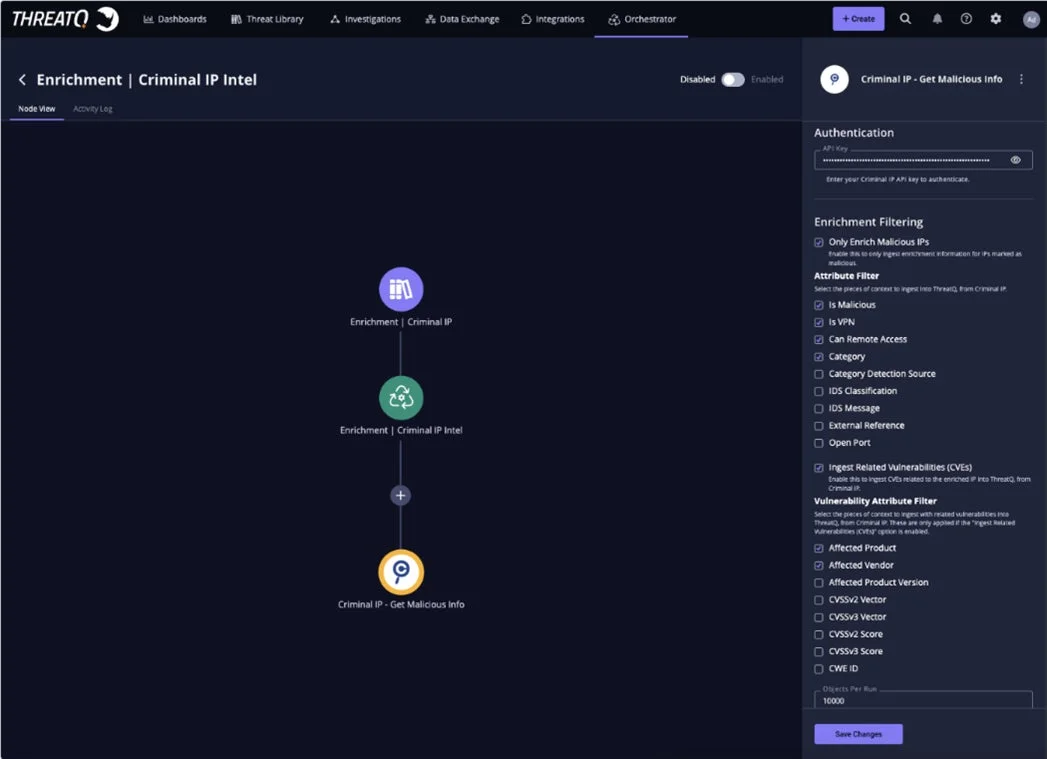Click the 'Vulnerability Attribute Filter' heading

(x=875, y=501)
